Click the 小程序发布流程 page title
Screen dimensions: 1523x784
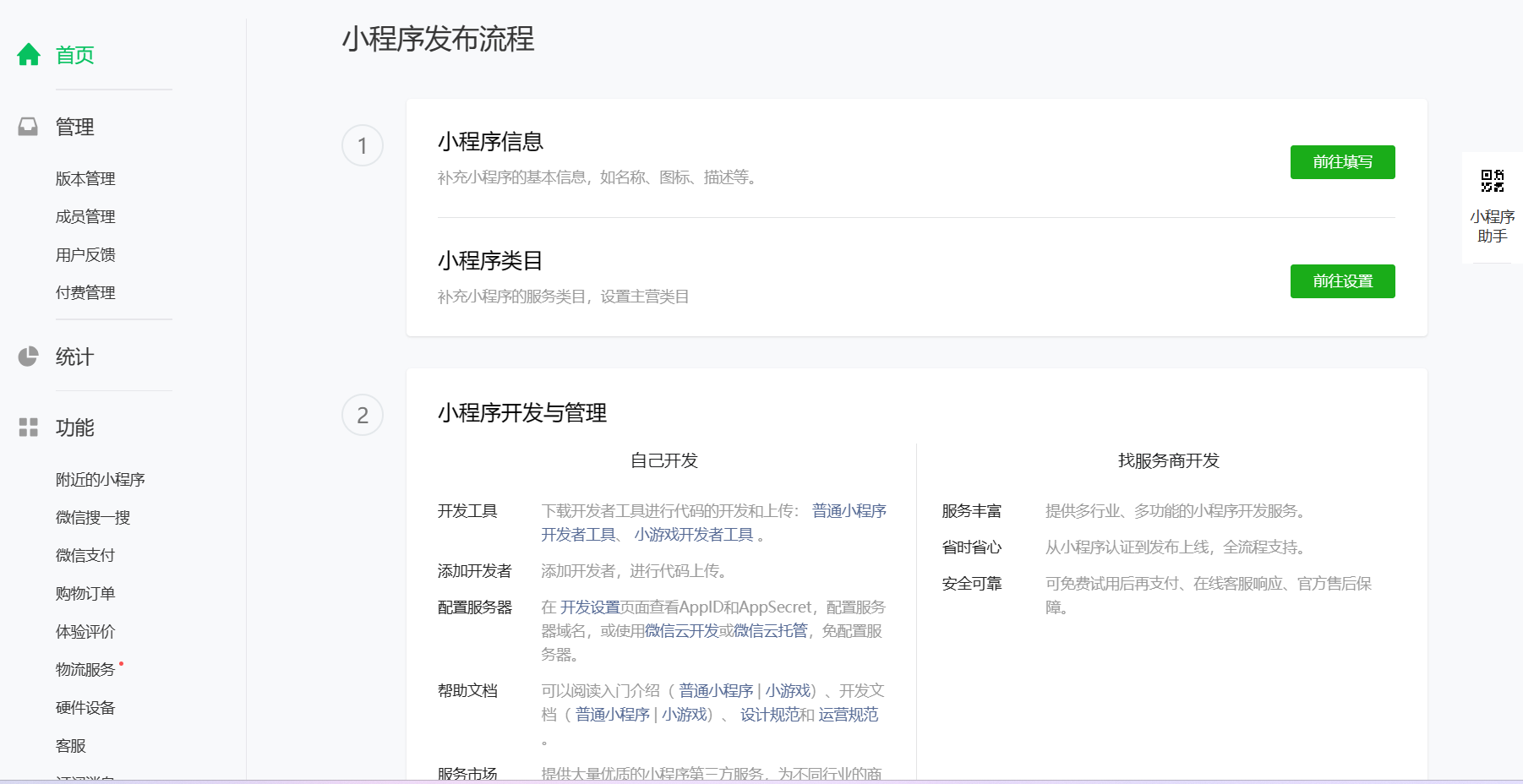439,39
